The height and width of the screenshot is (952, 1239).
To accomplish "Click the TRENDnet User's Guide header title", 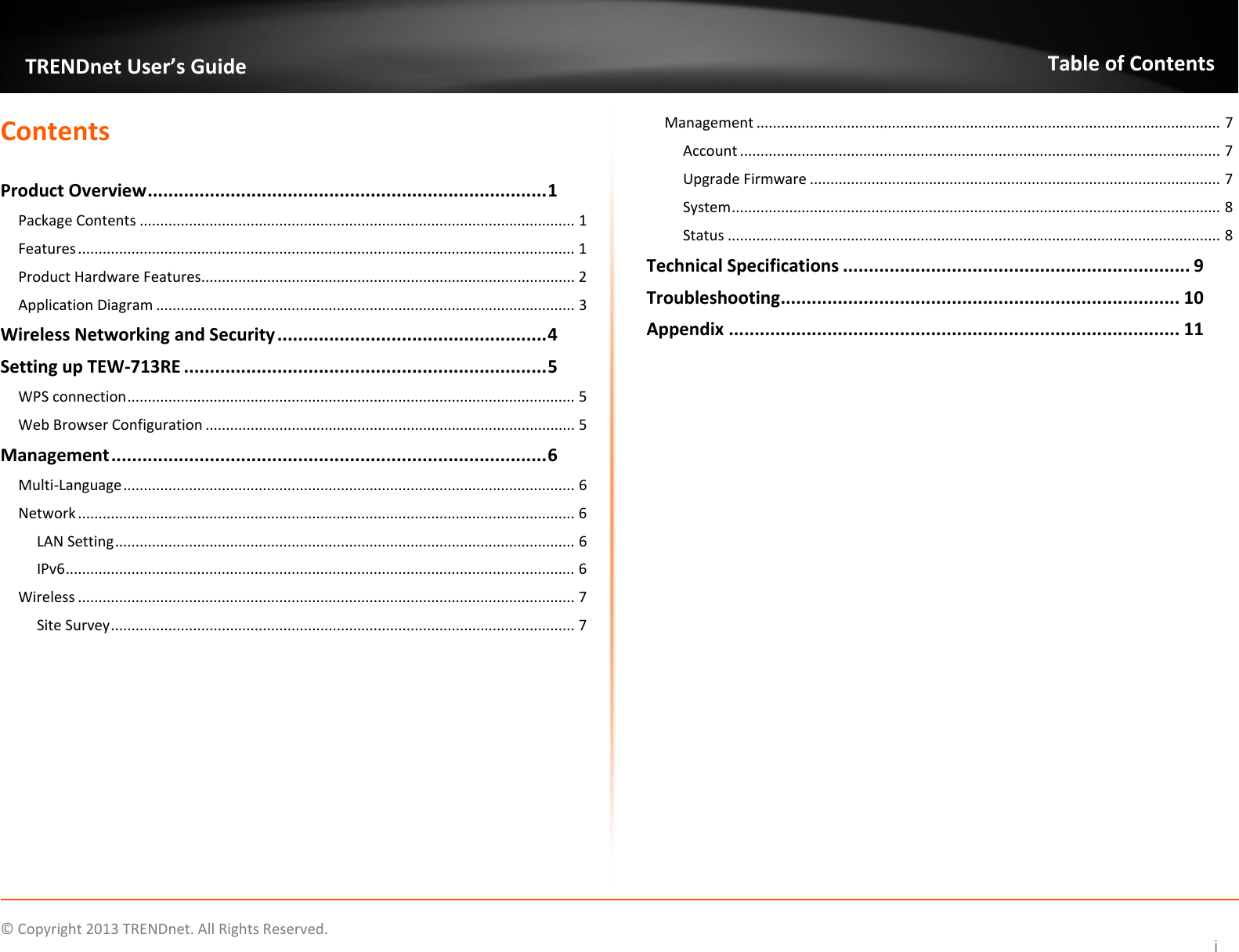I will 135,67.
